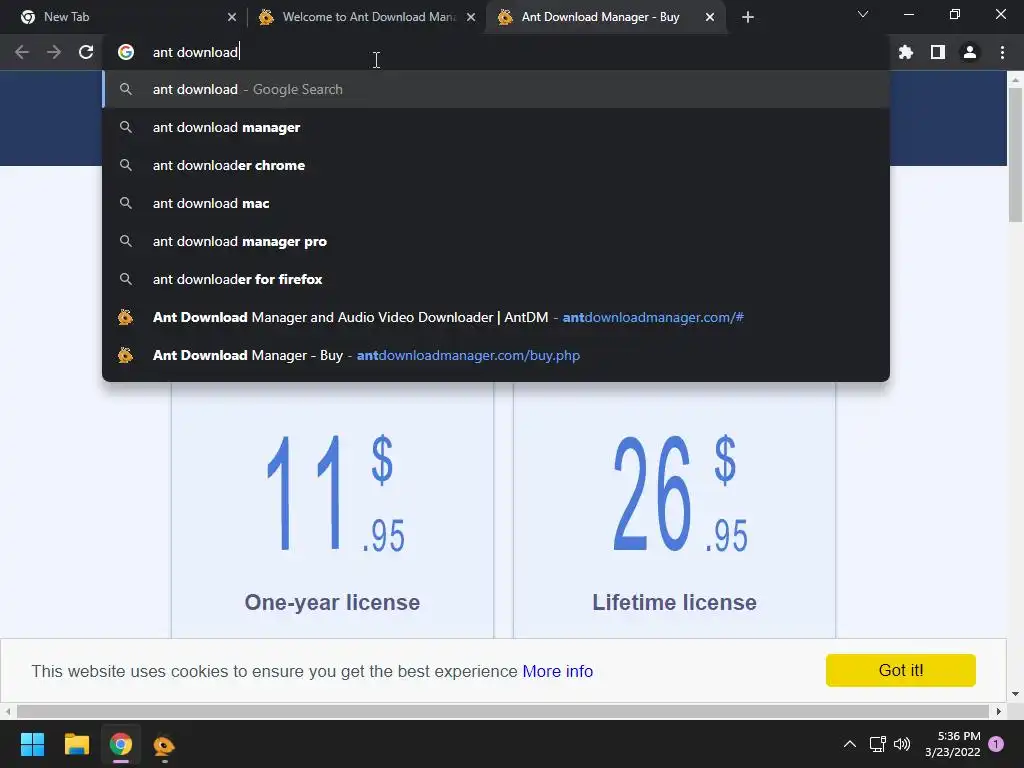Image resolution: width=1024 pixels, height=768 pixels.
Task: Click the 26.95 price figure
Action: click(x=680, y=494)
